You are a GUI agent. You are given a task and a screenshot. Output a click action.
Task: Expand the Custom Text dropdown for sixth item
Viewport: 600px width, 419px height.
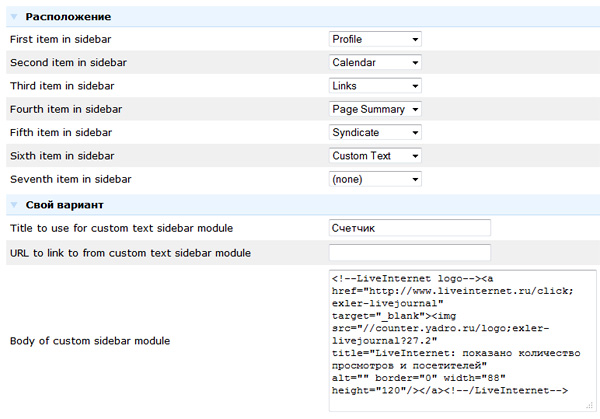pos(375,156)
